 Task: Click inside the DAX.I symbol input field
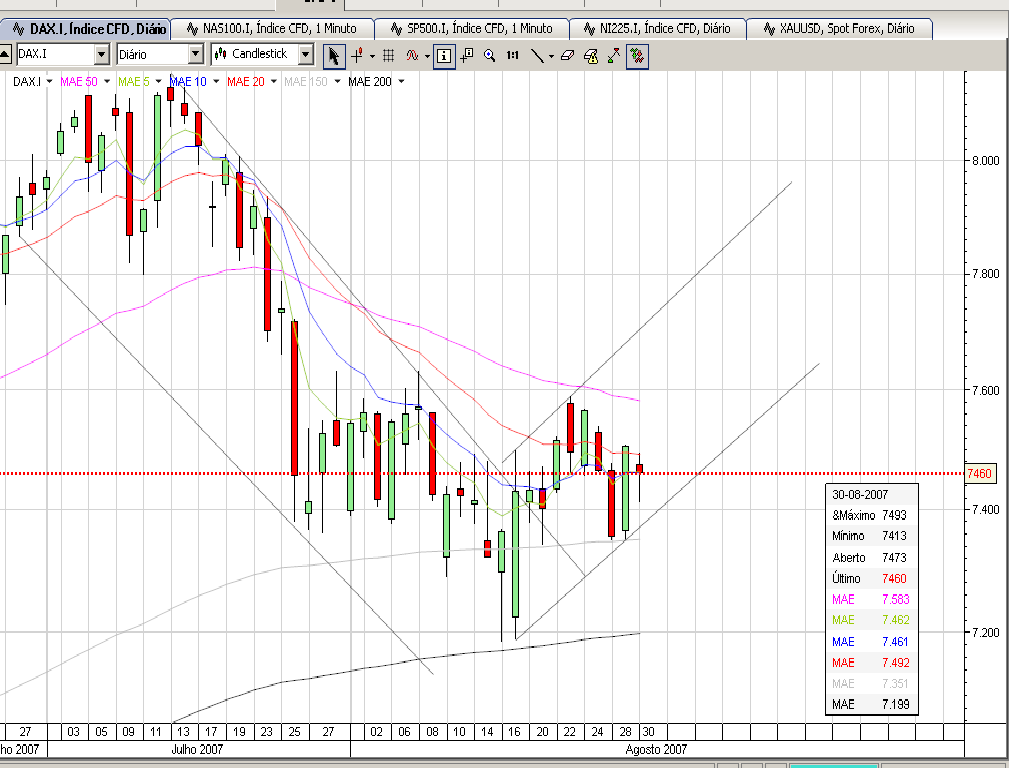tap(55, 54)
